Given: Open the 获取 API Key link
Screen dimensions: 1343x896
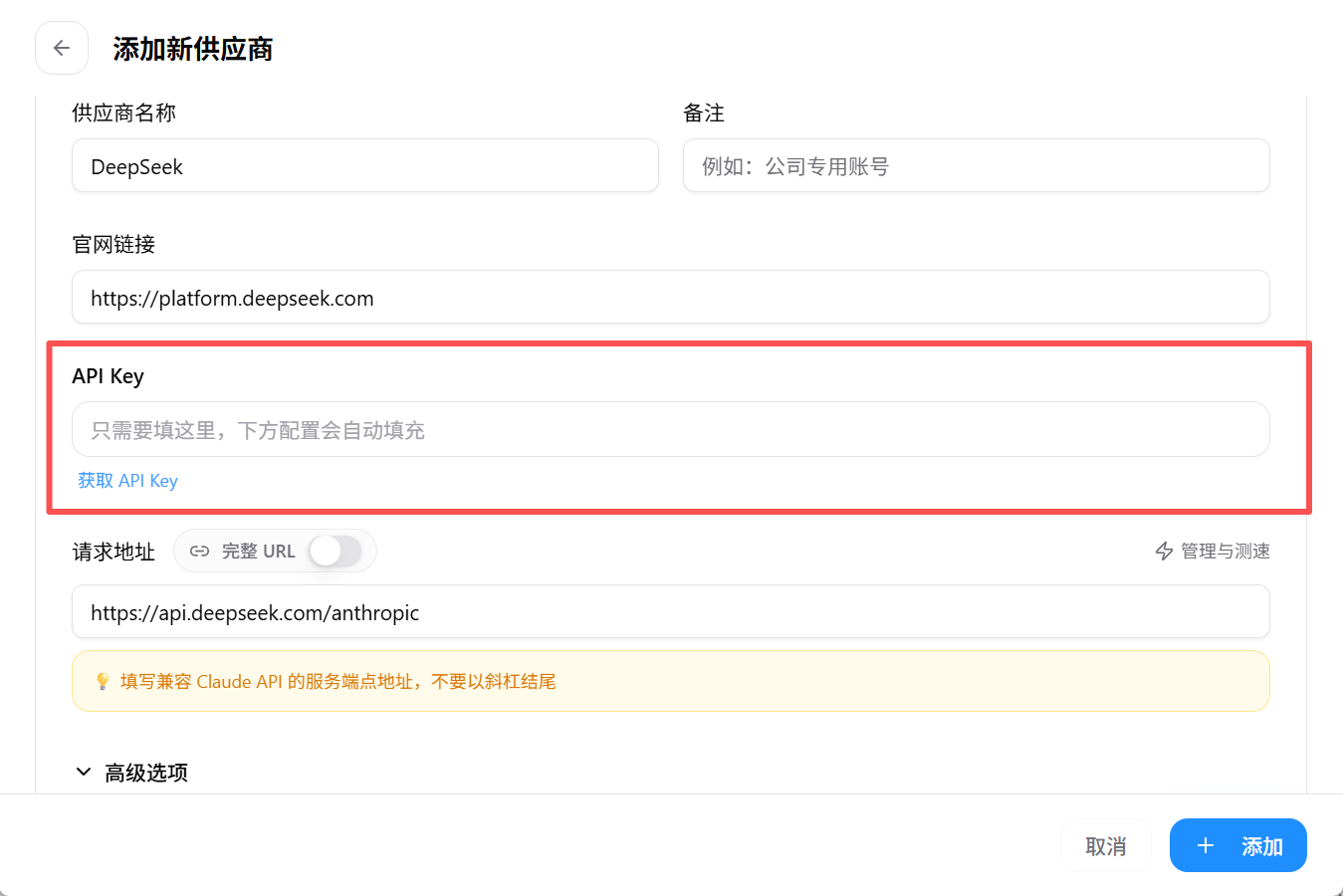Looking at the screenshot, I should [127, 481].
